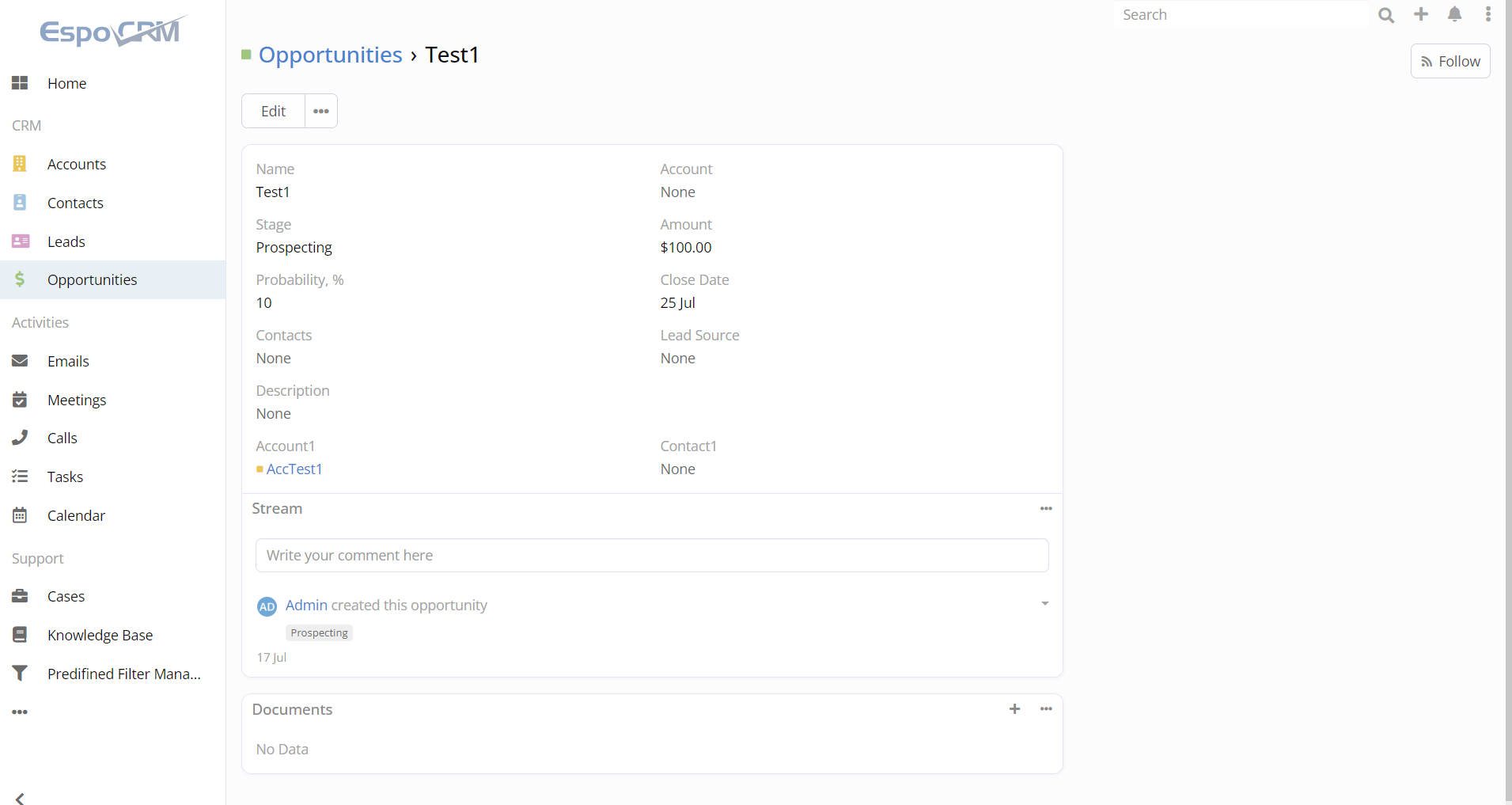1512x805 pixels.
Task: Show more sidebar navigation items
Action: pos(20,712)
